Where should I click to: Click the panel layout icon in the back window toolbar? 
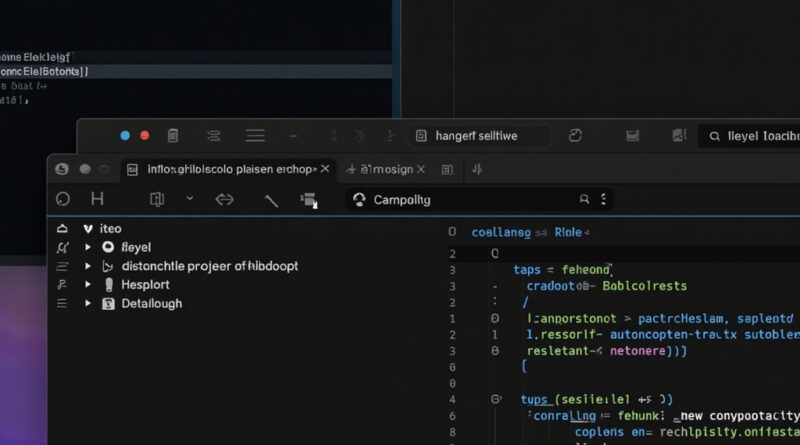coord(633,136)
